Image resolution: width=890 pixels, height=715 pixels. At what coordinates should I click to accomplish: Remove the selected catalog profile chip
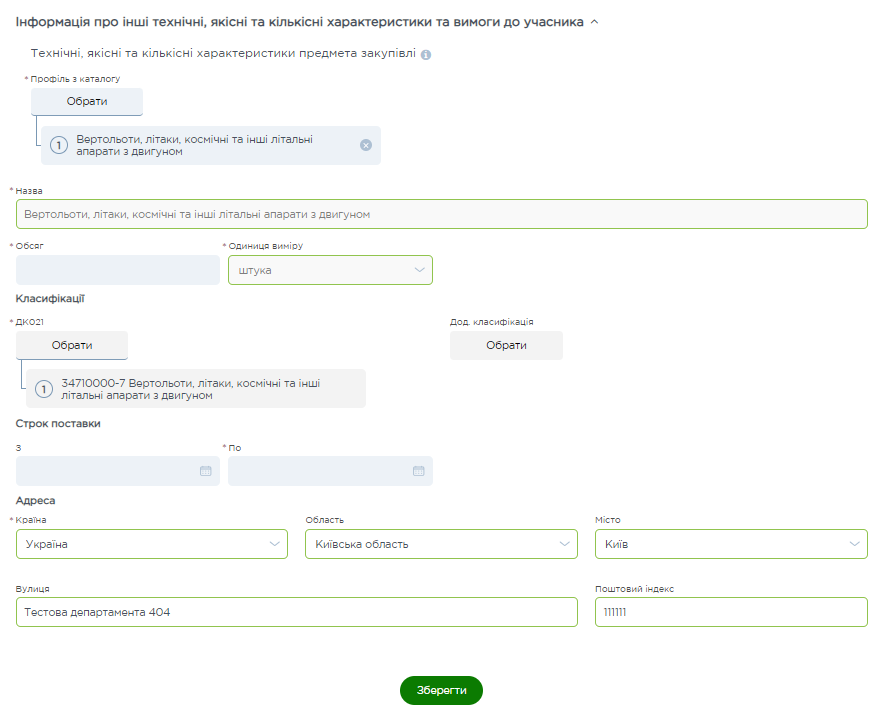point(365,145)
